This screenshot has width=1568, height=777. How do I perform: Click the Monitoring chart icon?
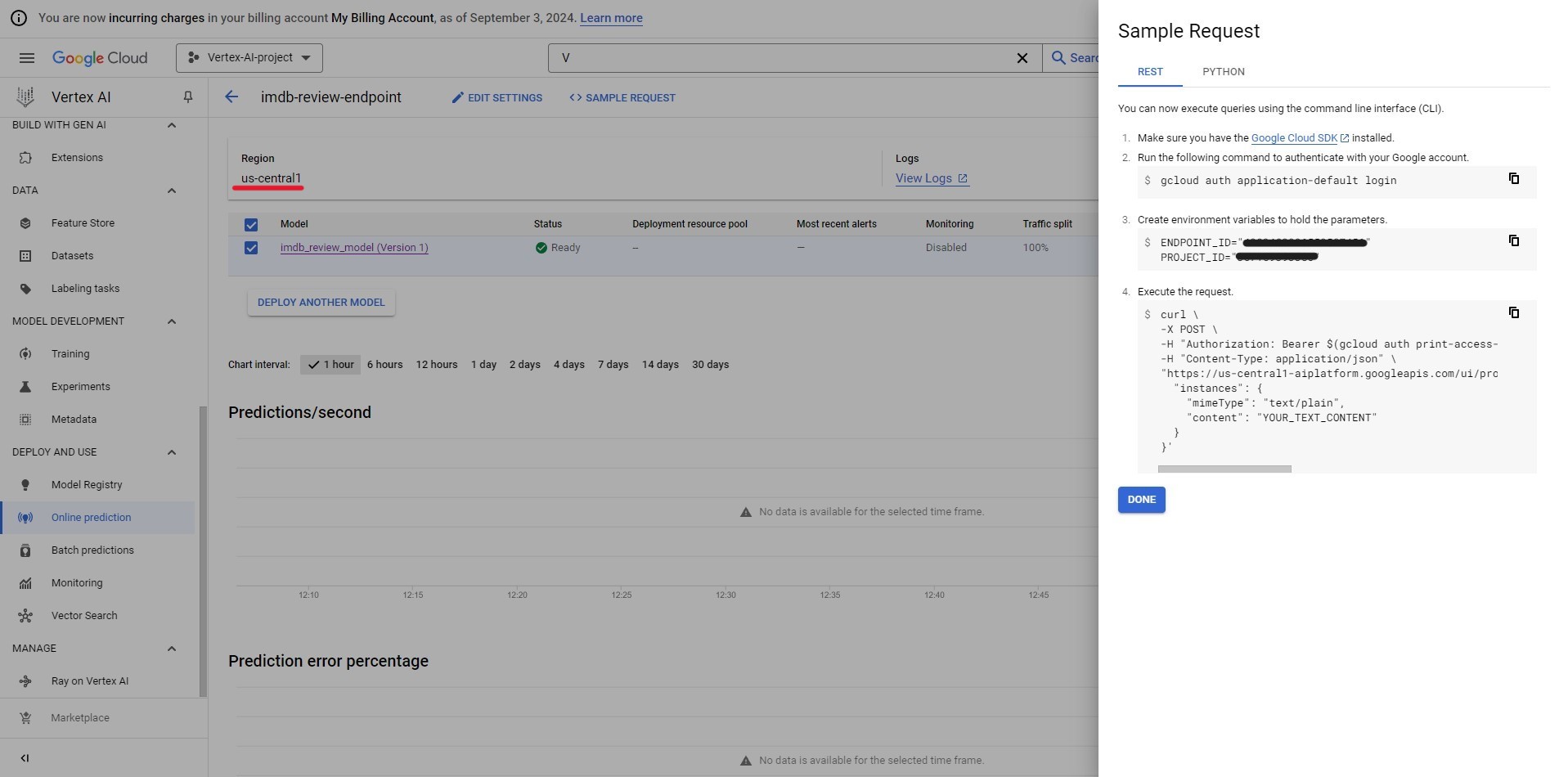click(x=25, y=583)
